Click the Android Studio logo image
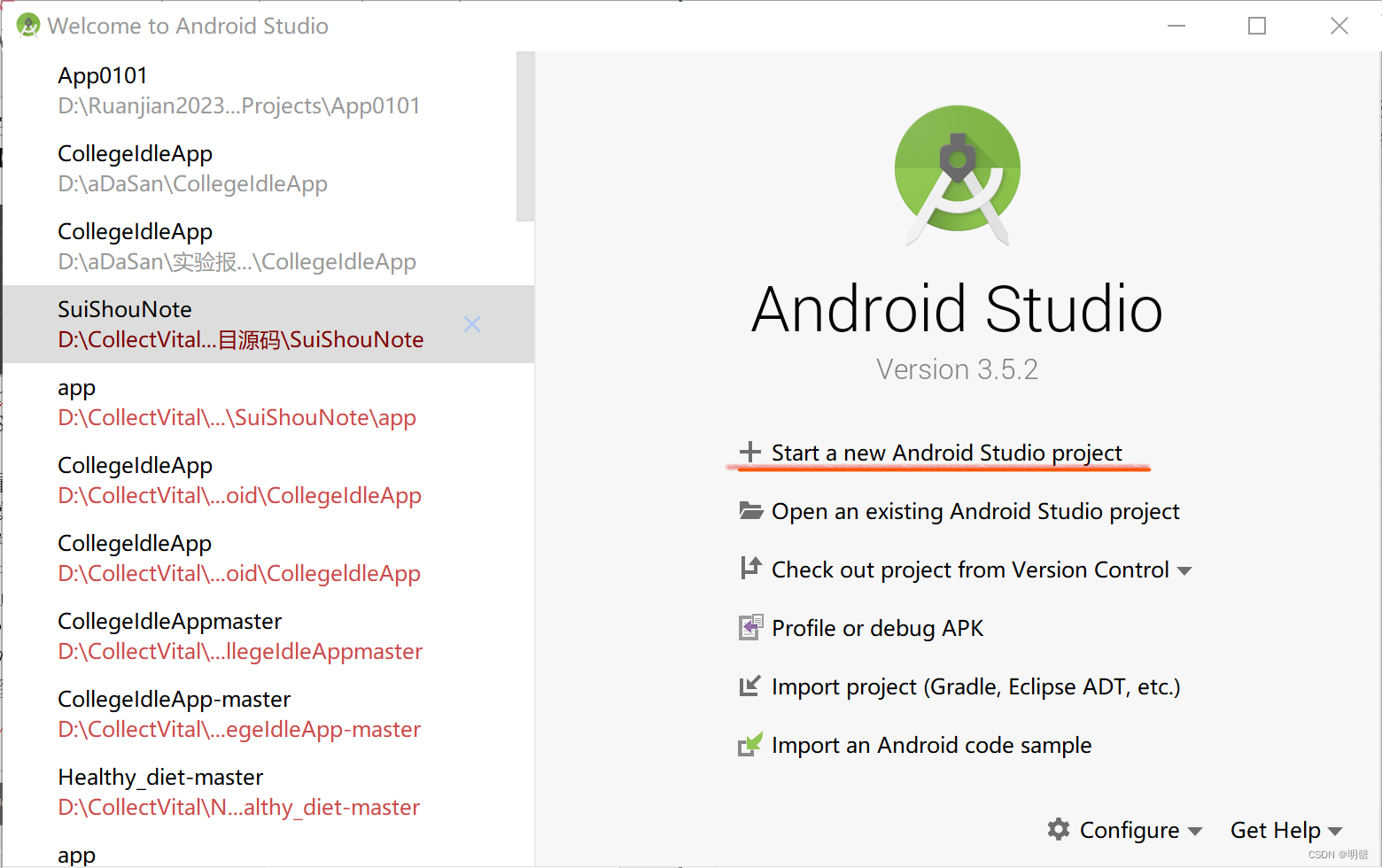 957,171
